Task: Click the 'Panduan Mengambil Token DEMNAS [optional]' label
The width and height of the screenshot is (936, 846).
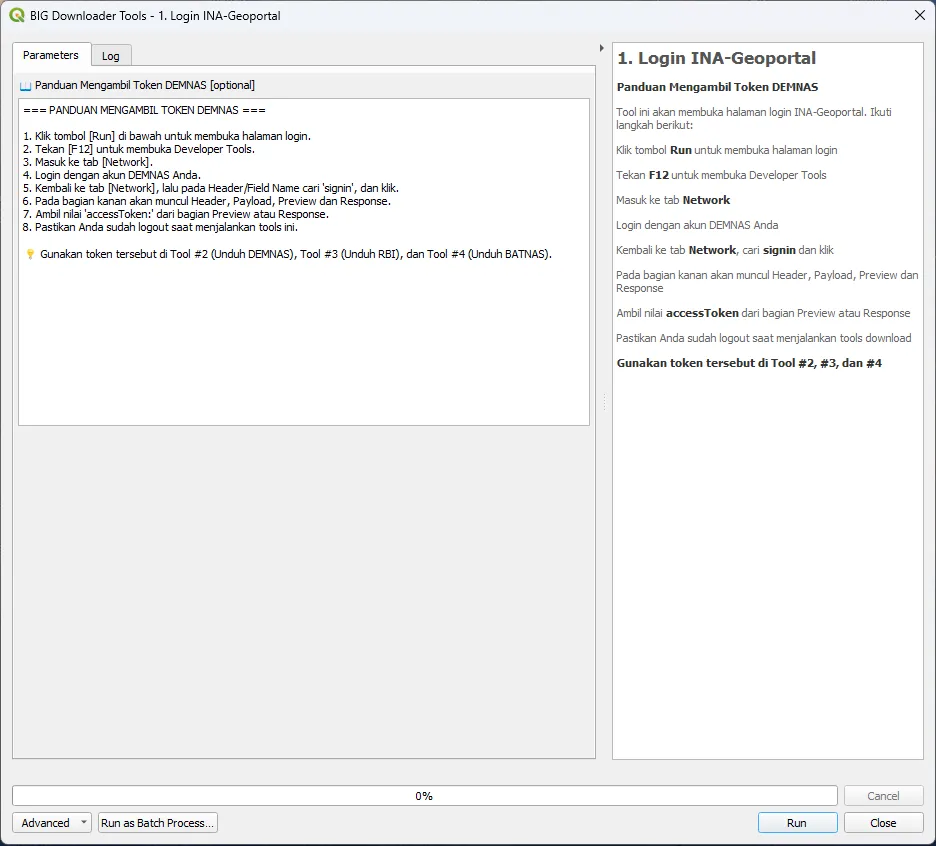Action: (145, 86)
